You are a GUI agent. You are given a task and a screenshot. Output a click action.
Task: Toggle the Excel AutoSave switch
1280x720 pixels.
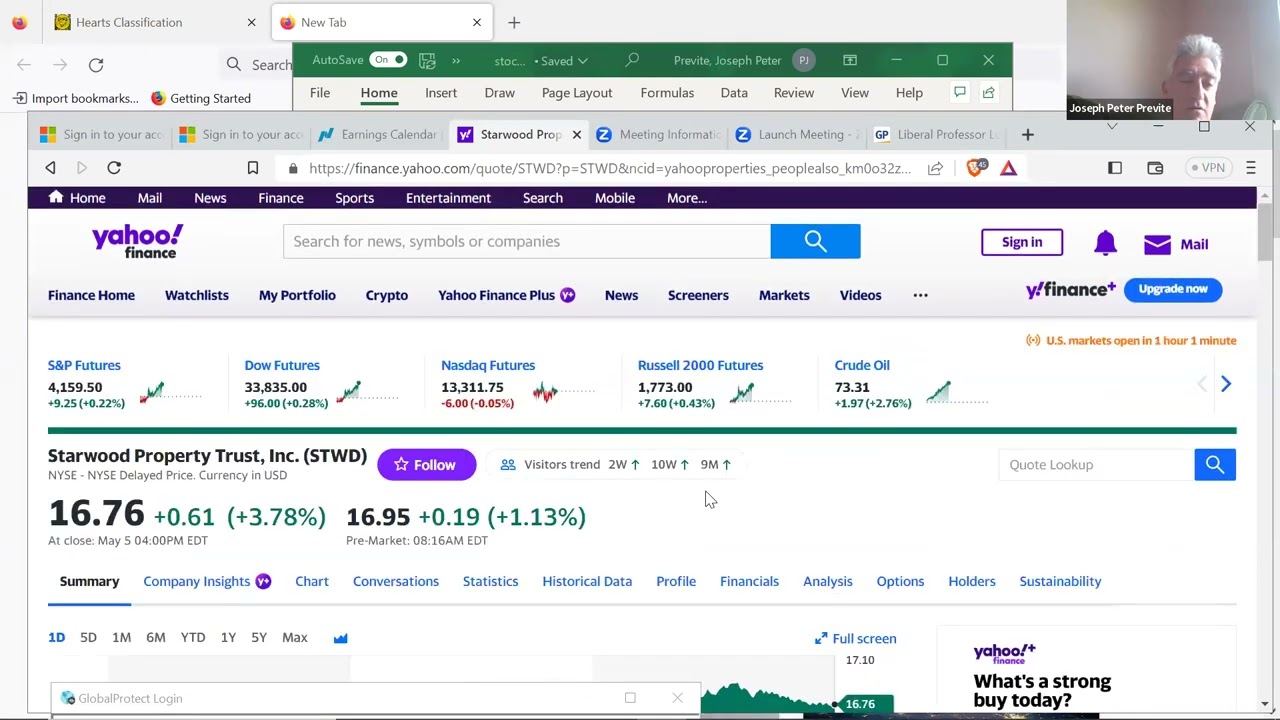pos(388,60)
